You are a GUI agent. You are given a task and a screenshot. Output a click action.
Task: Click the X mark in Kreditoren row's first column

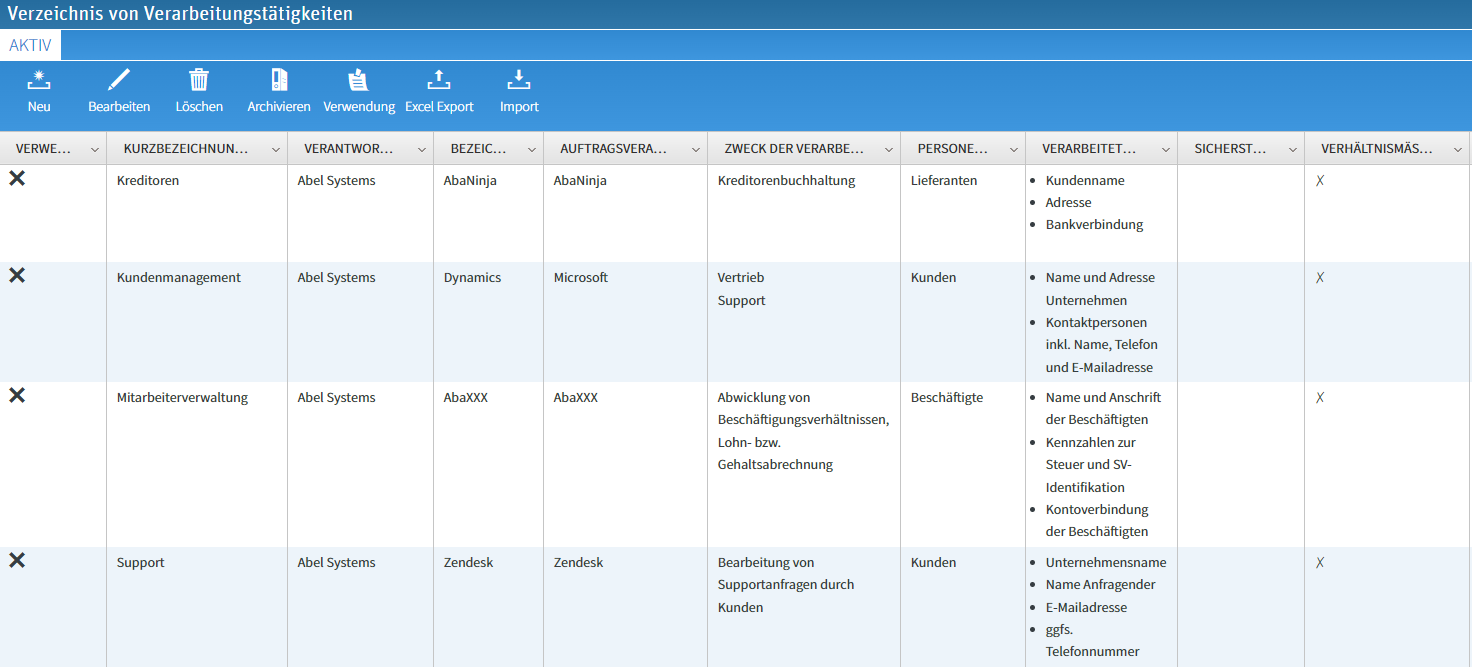point(17,178)
